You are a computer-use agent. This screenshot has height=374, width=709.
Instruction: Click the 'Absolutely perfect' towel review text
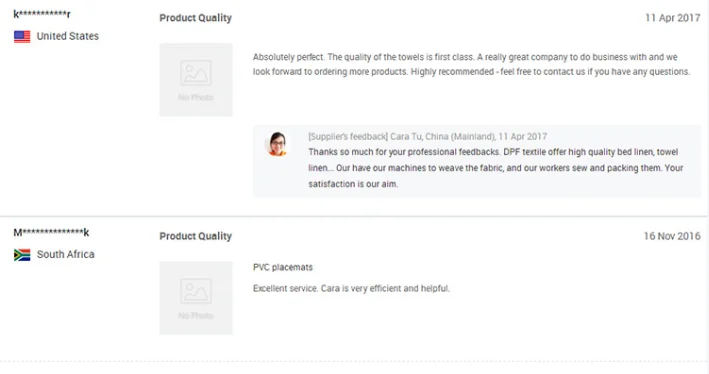point(472,64)
